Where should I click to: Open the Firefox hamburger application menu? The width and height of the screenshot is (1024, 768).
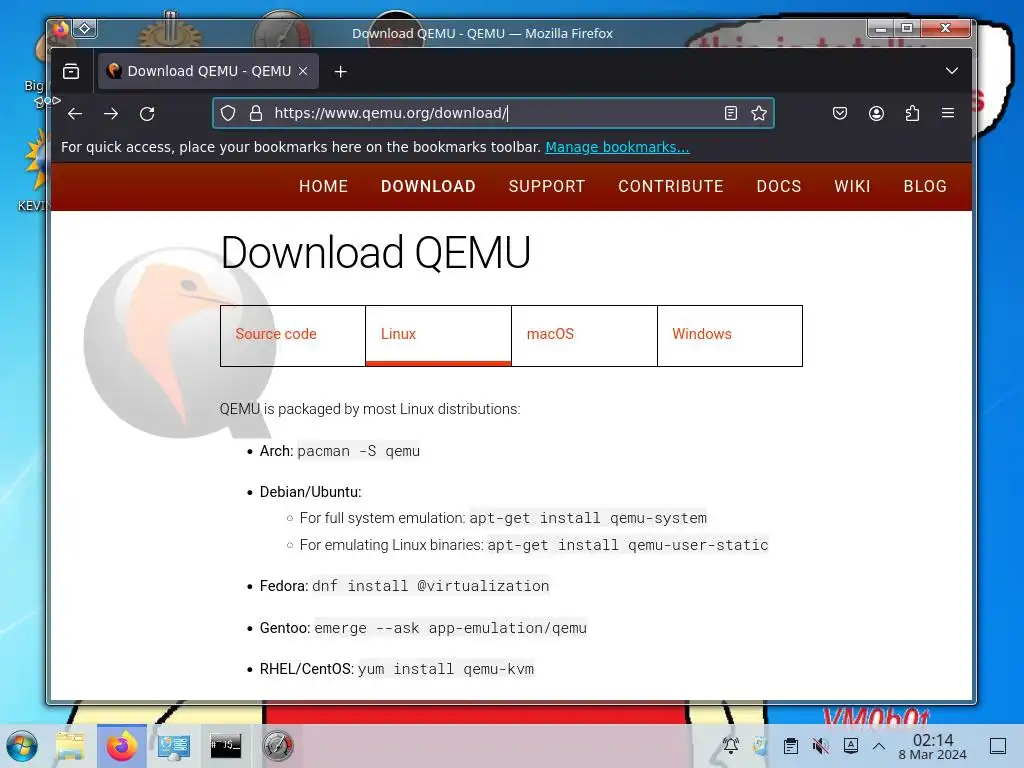(x=948, y=113)
